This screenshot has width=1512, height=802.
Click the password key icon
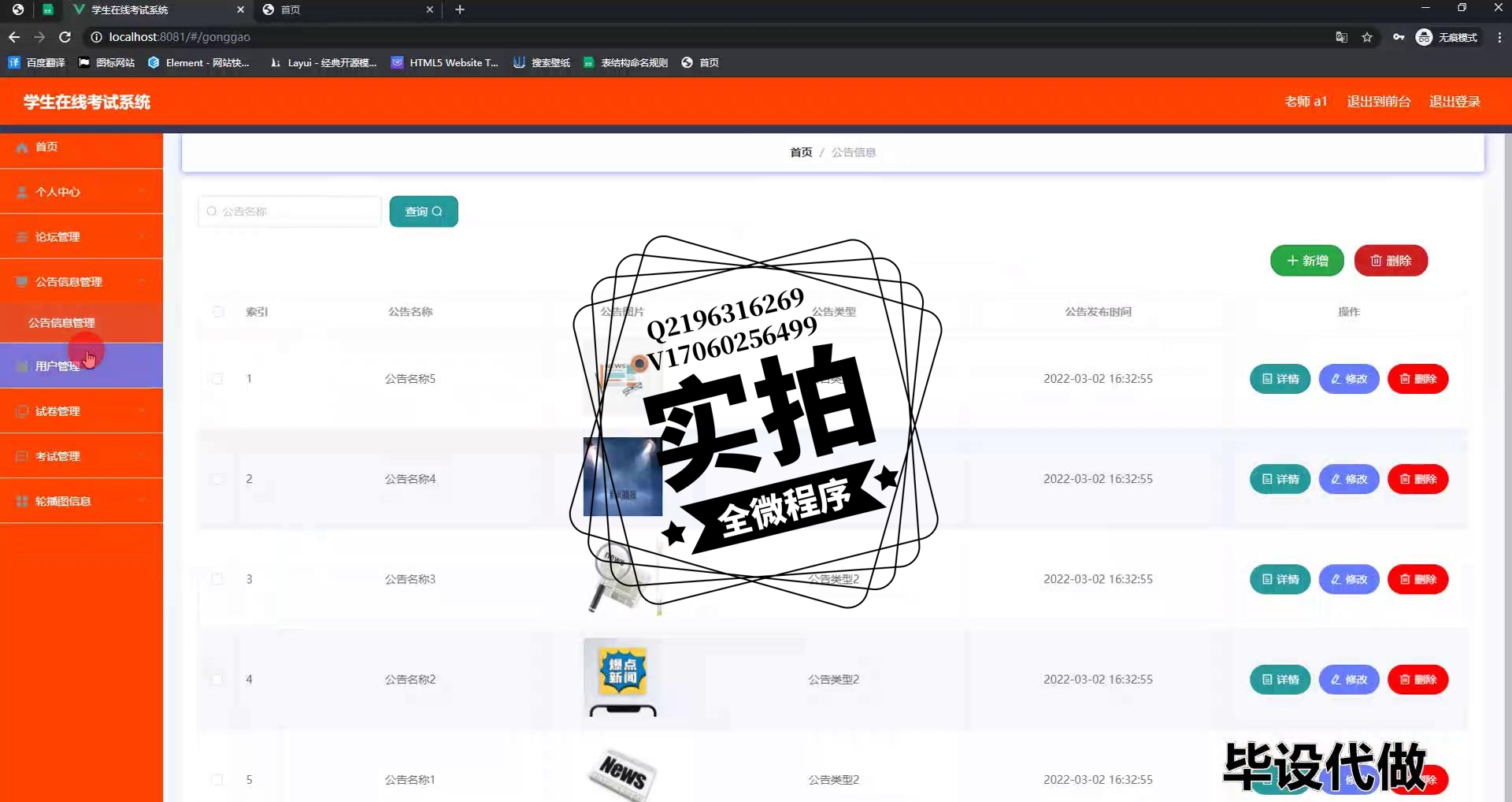pyautogui.click(x=1399, y=37)
